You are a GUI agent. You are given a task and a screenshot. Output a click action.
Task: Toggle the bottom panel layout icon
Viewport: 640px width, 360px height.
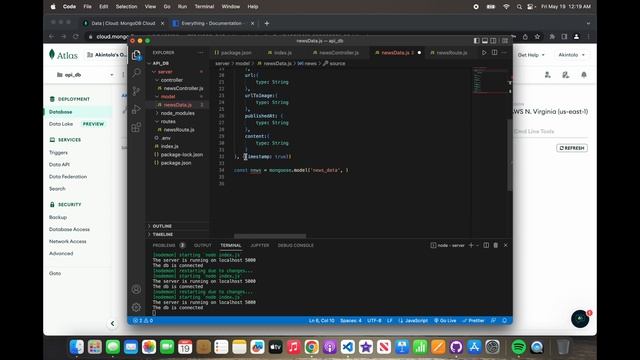coord(485,41)
